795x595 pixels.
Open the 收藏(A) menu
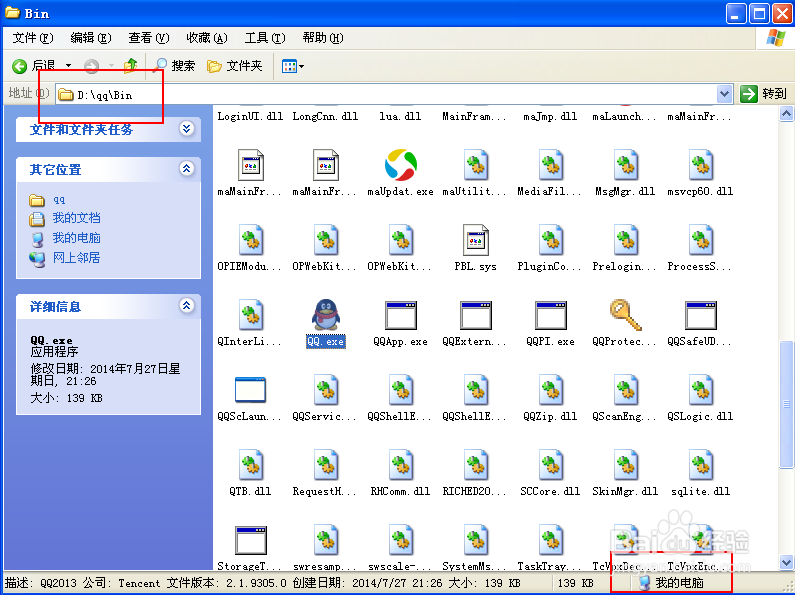click(x=207, y=38)
